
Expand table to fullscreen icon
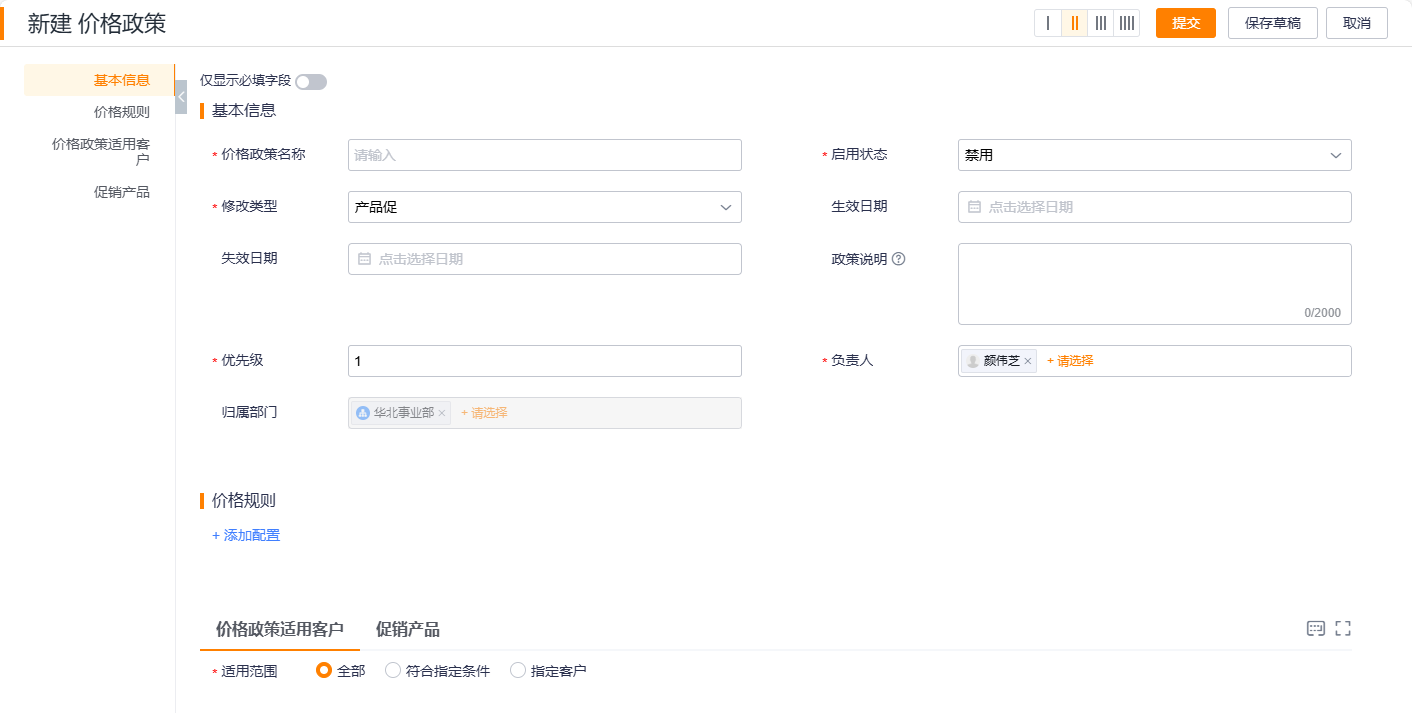pos(1343,628)
